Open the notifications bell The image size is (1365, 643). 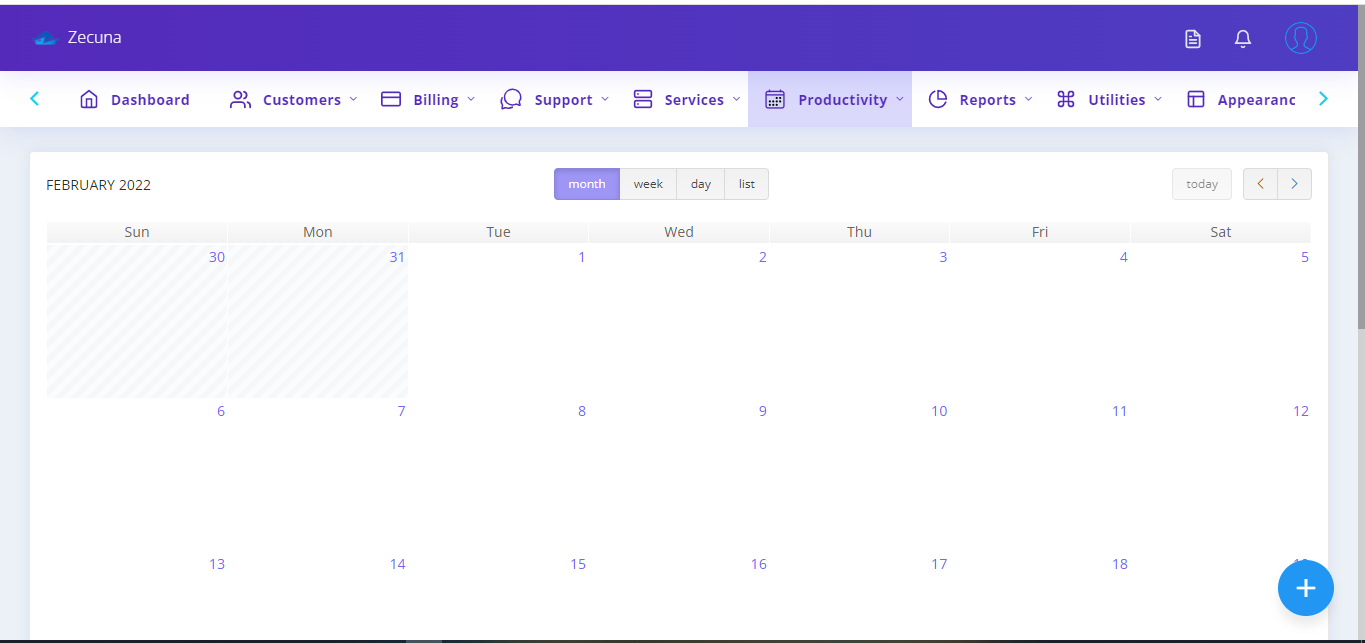(1242, 37)
